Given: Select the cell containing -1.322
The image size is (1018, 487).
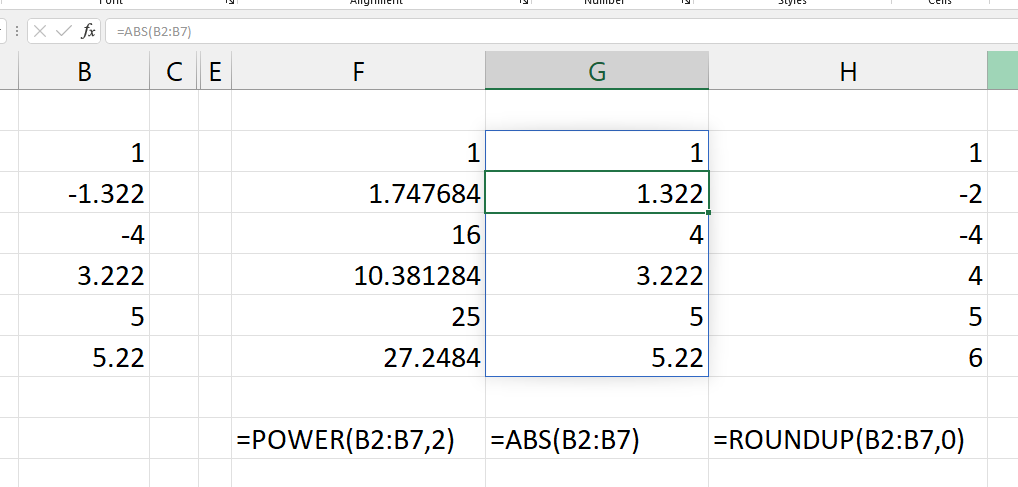Looking at the screenshot, I should [x=84, y=192].
